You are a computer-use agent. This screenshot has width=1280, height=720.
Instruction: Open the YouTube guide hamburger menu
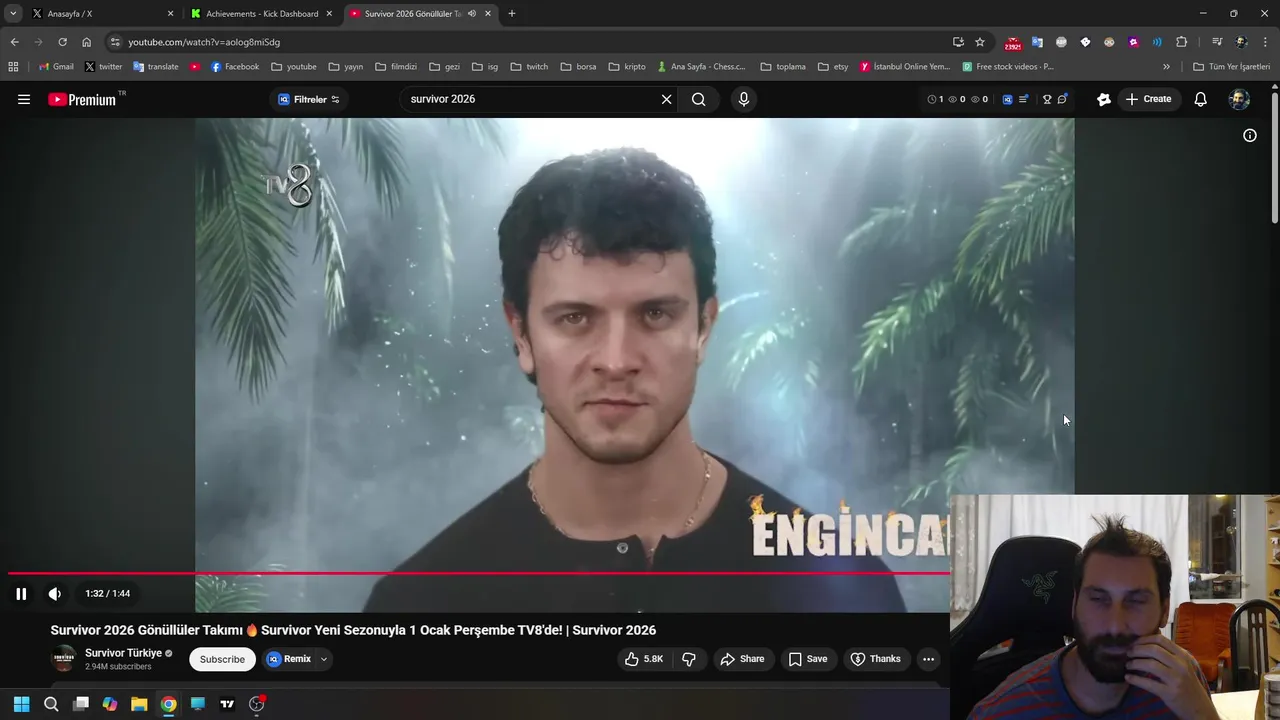point(24,99)
